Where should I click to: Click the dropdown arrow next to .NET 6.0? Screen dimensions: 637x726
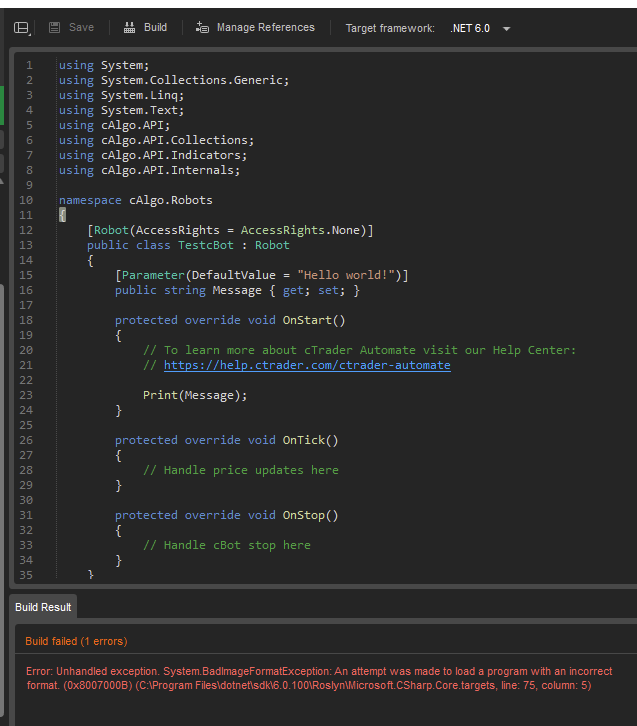(506, 29)
